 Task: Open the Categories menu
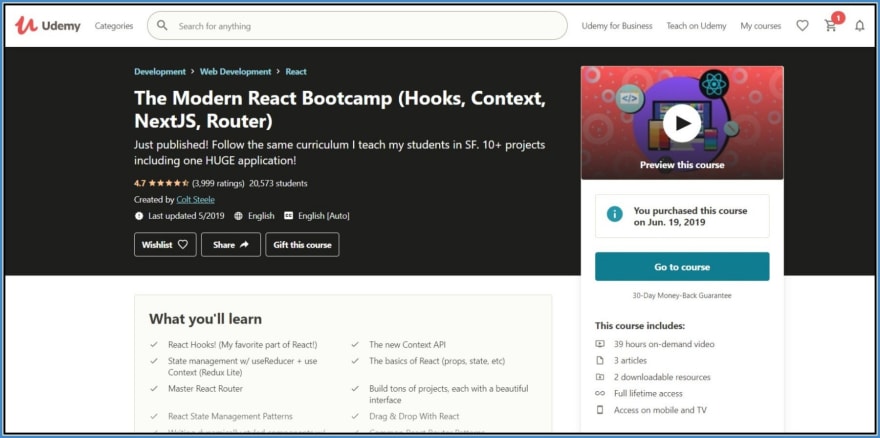[x=114, y=26]
